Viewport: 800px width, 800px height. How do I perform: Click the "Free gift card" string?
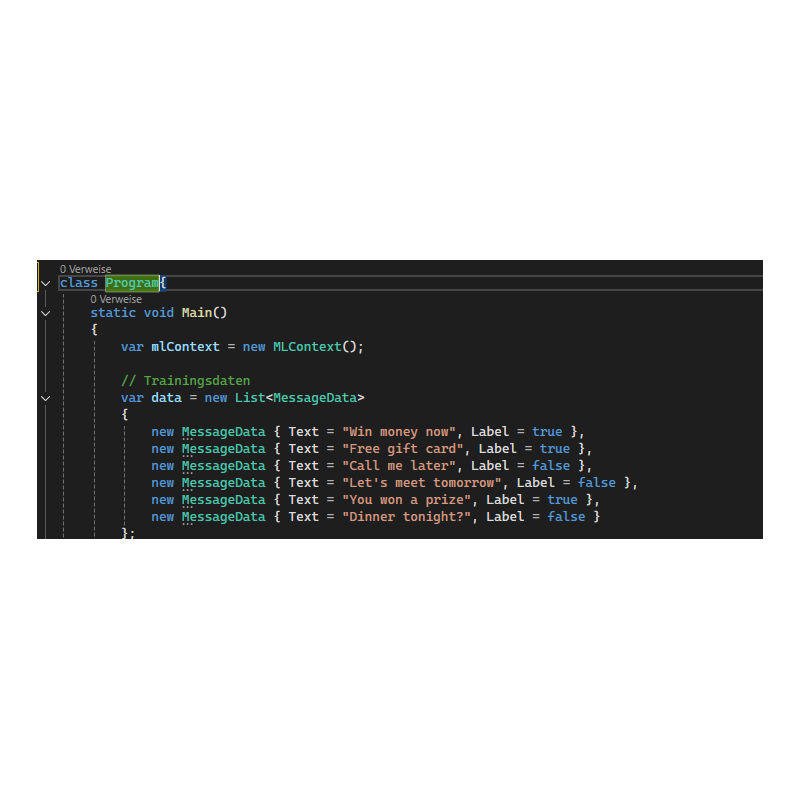pyautogui.click(x=403, y=449)
